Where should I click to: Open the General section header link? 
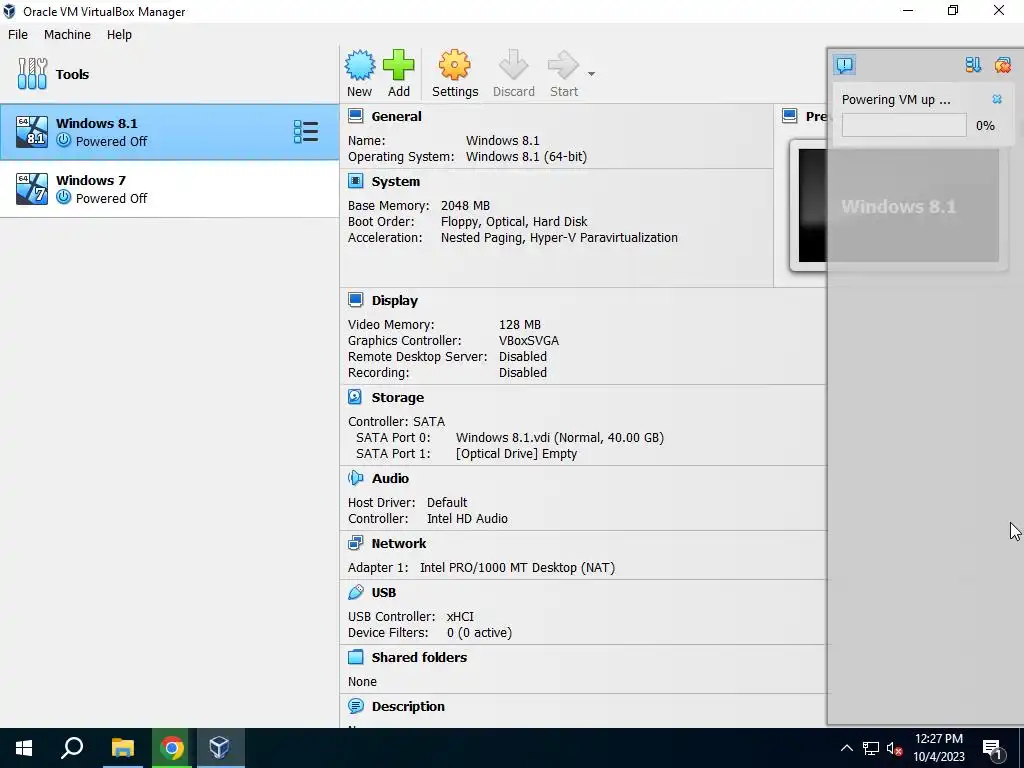tap(396, 116)
